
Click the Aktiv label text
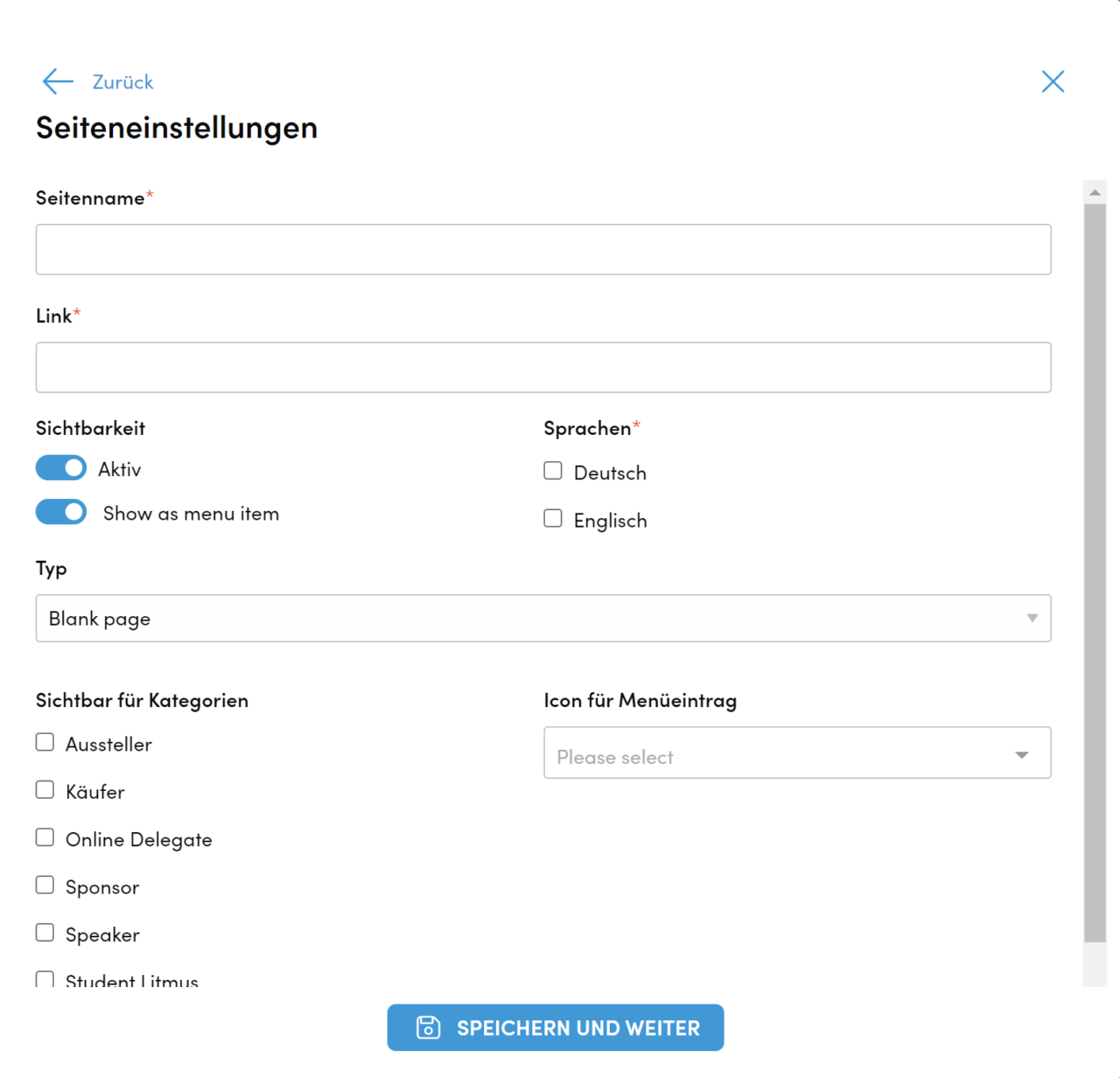tap(120, 469)
